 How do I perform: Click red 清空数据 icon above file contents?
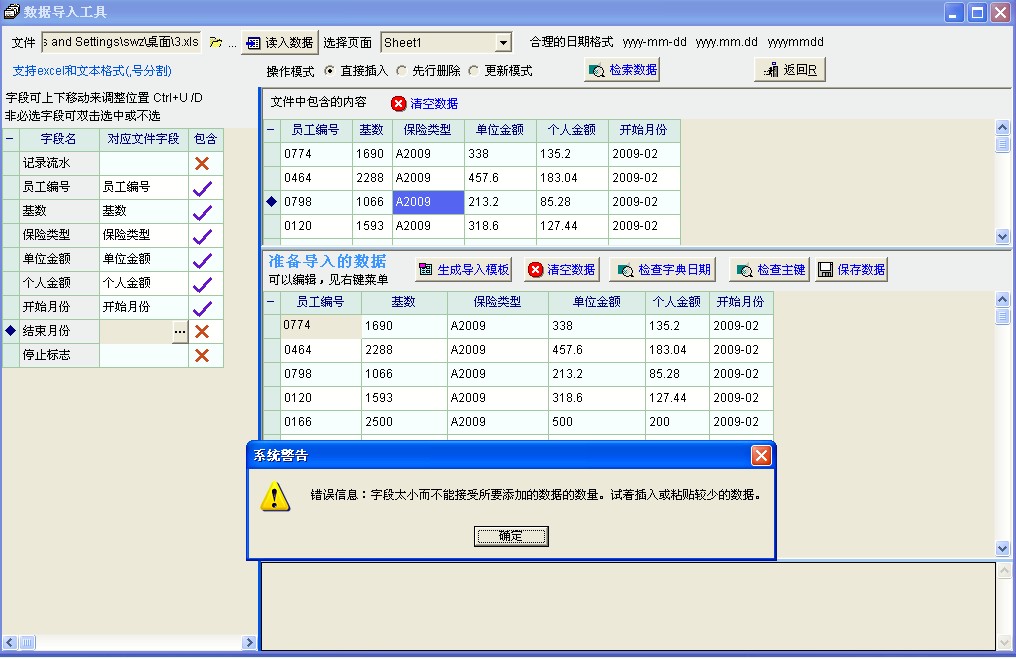(x=399, y=103)
